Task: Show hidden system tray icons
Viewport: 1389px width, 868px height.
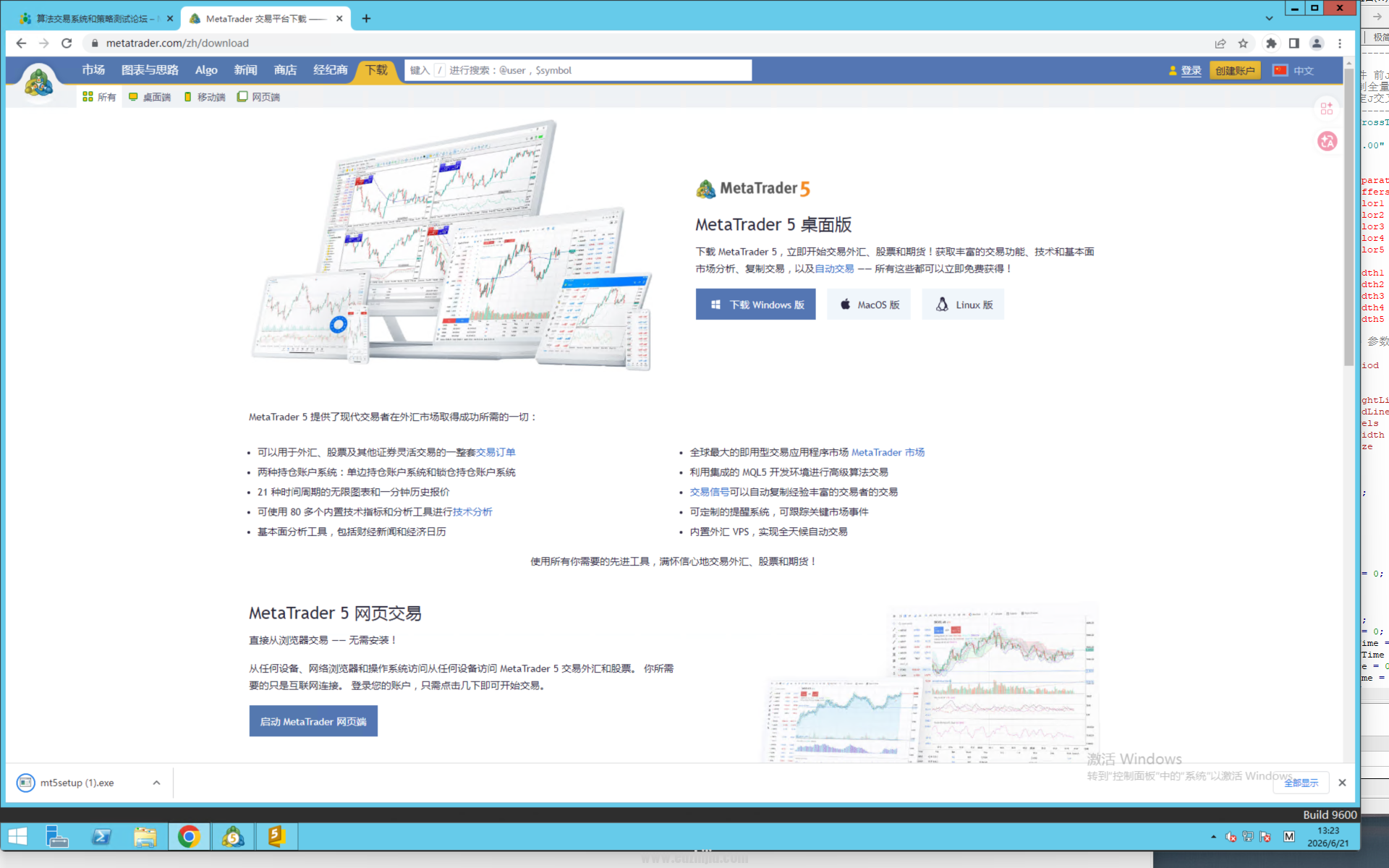Action: 1213,837
